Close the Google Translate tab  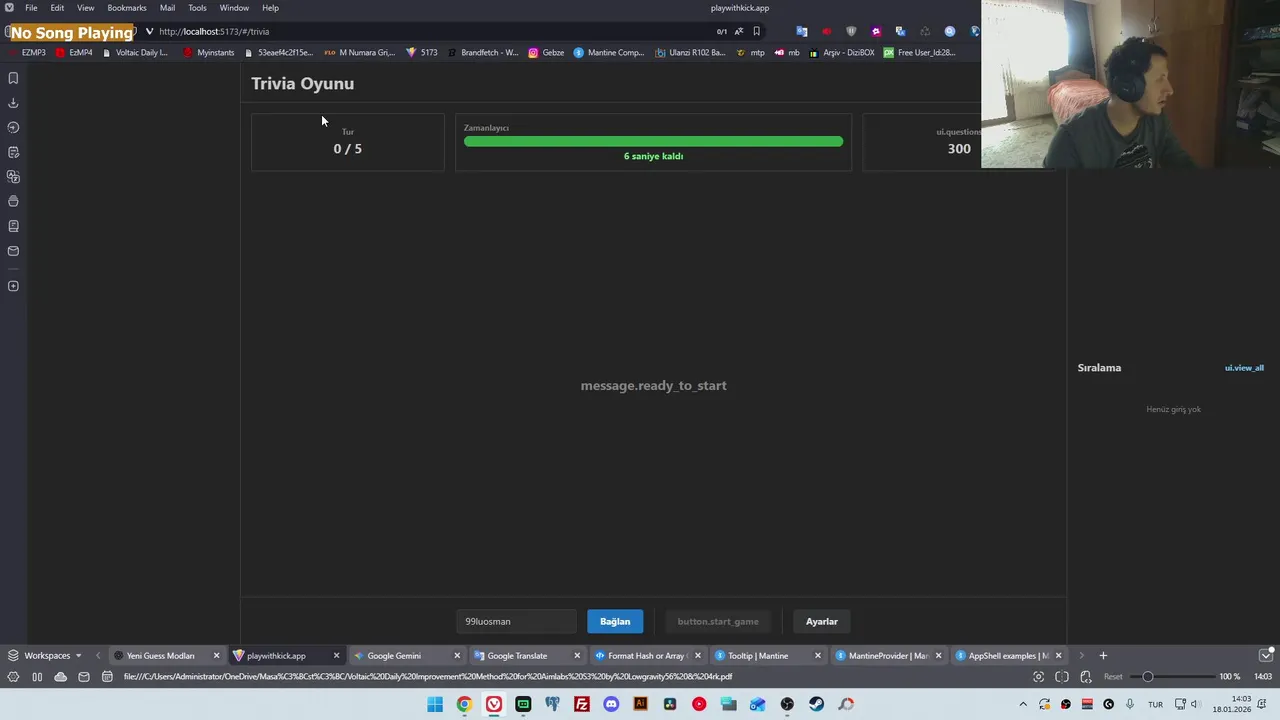point(577,656)
